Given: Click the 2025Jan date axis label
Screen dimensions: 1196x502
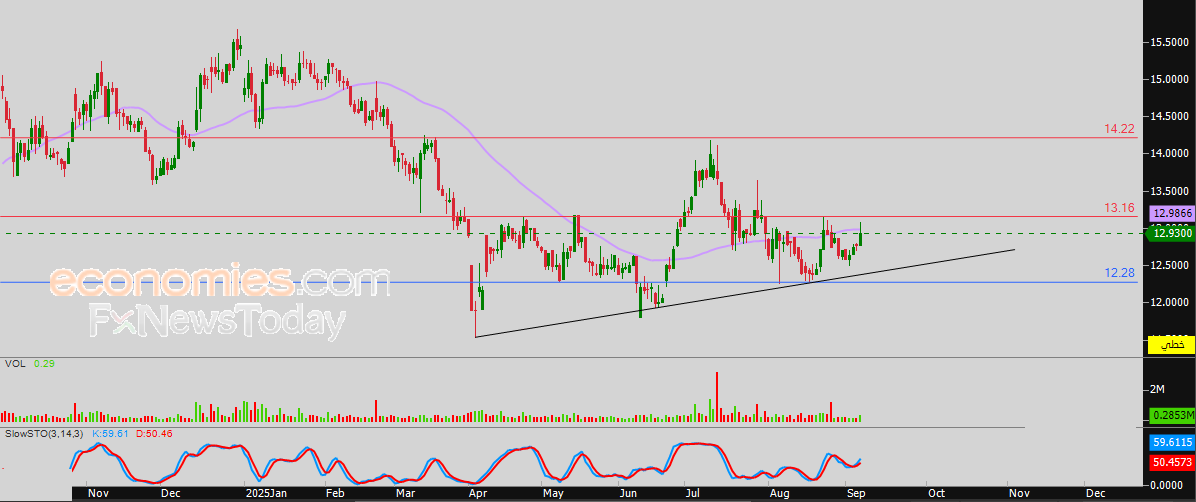Looking at the screenshot, I should [x=266, y=494].
